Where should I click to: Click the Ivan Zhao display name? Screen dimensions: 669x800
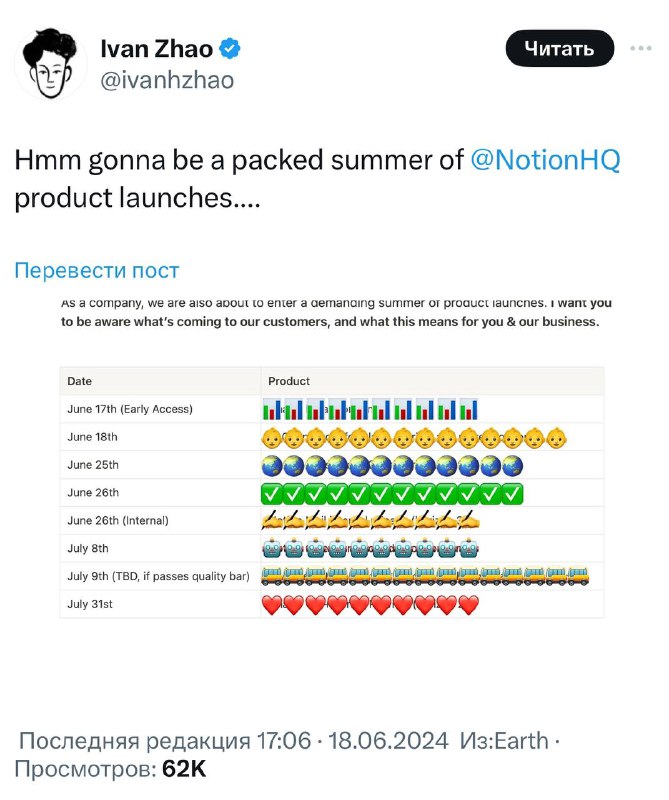(156, 49)
